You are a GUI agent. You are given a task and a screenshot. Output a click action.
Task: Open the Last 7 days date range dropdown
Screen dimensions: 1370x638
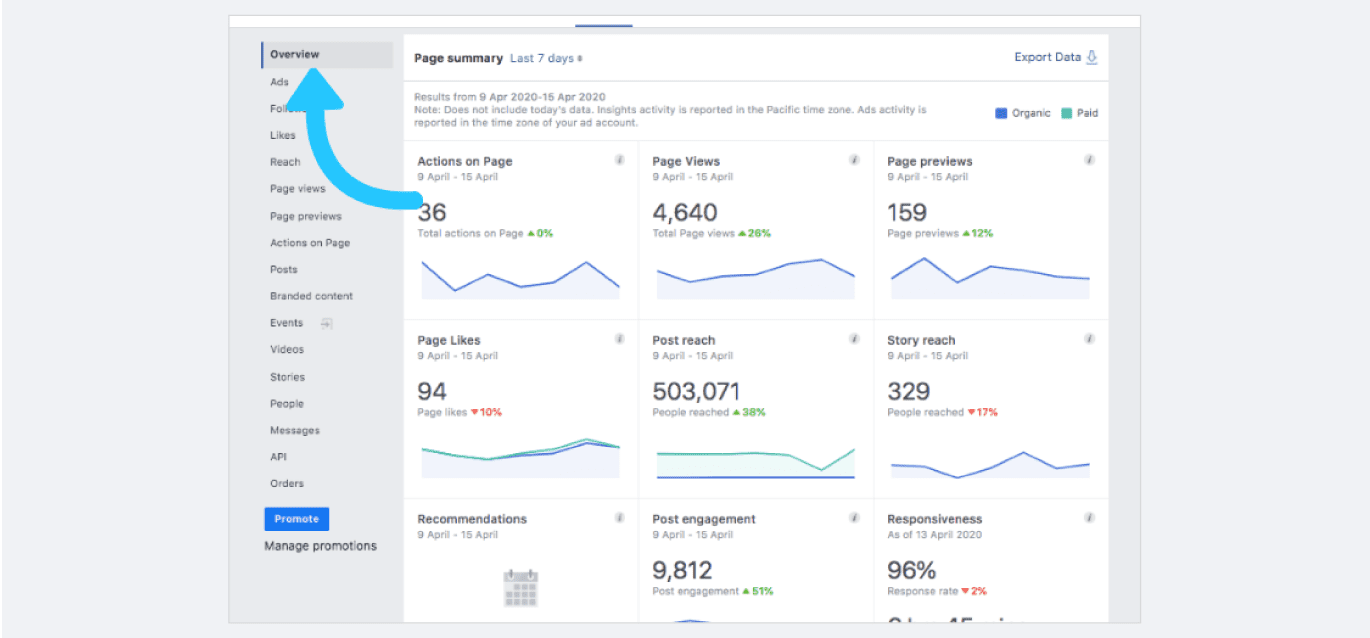pyautogui.click(x=546, y=59)
